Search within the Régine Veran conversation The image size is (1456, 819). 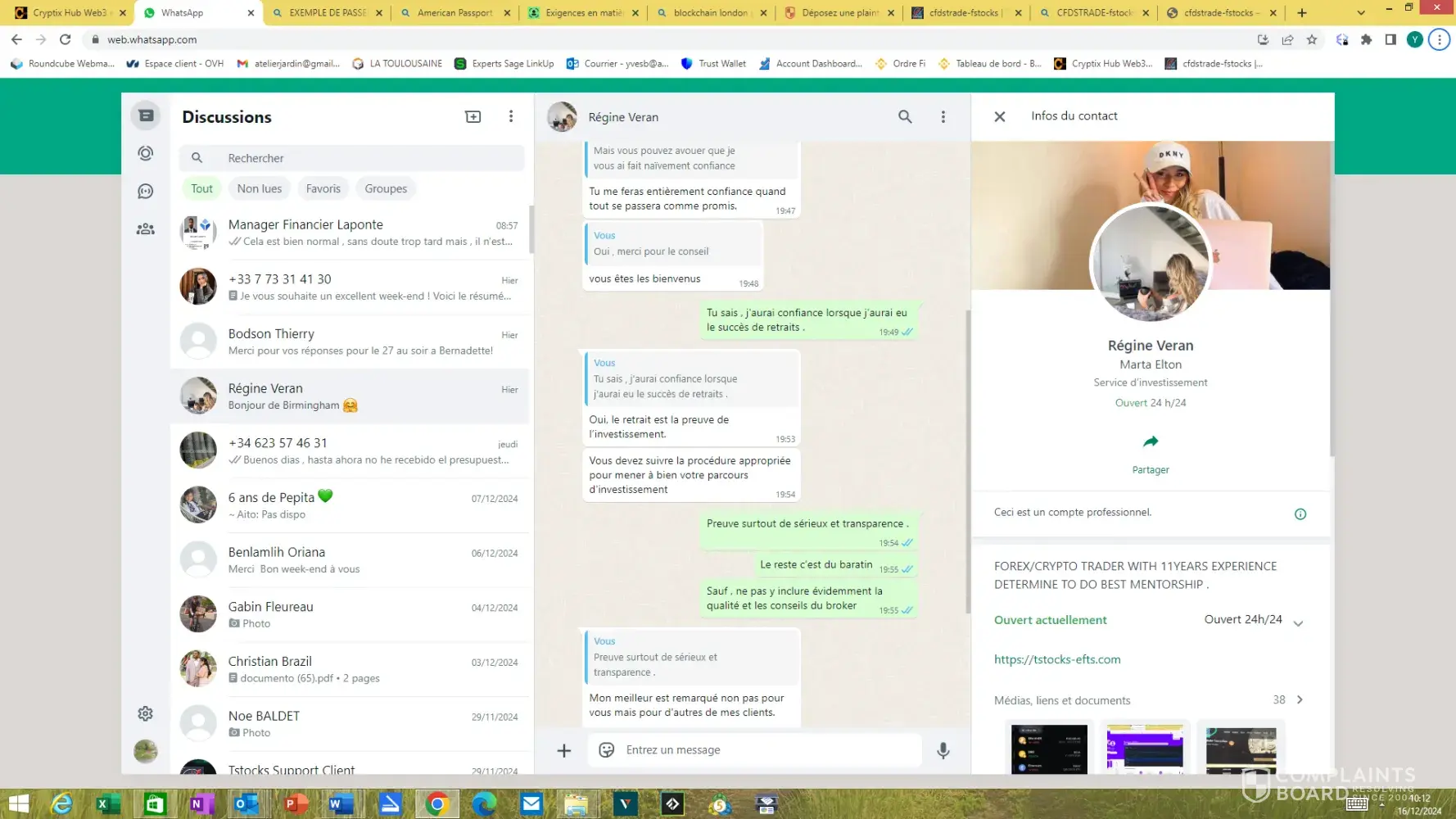tap(905, 117)
